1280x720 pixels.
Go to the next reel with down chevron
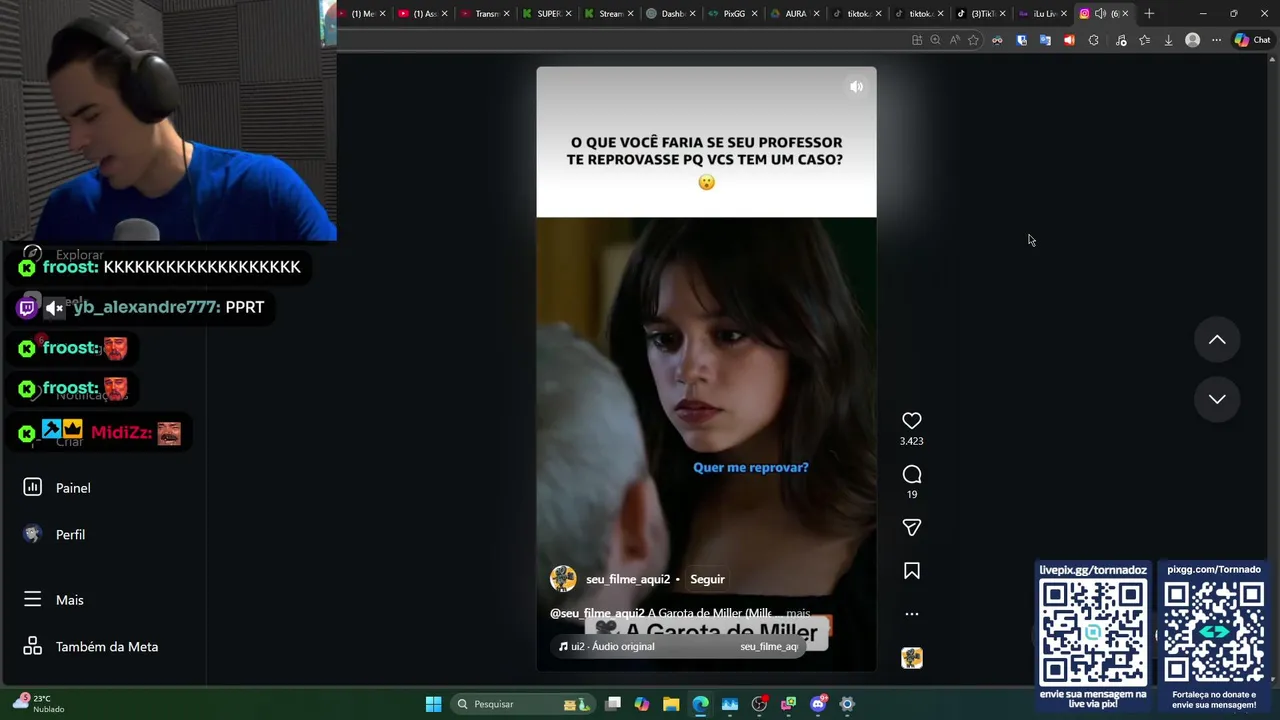point(1217,399)
